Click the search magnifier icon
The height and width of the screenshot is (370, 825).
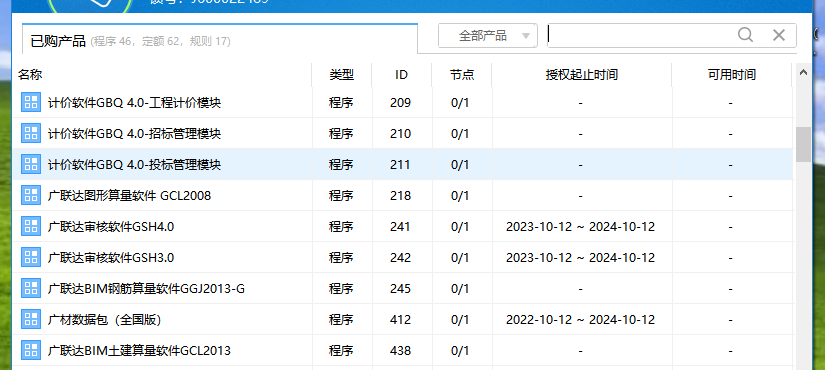coord(745,35)
